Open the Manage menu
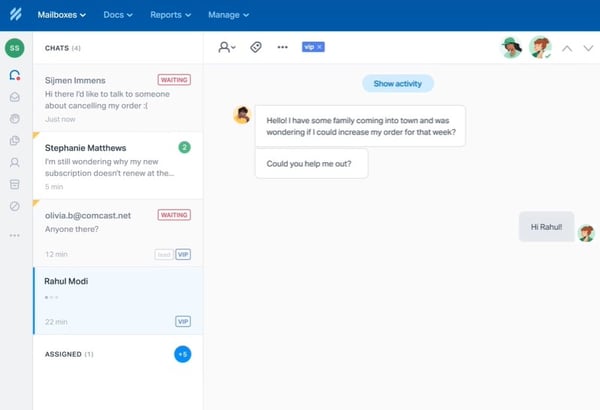Image resolution: width=600 pixels, height=410 pixels. point(229,15)
